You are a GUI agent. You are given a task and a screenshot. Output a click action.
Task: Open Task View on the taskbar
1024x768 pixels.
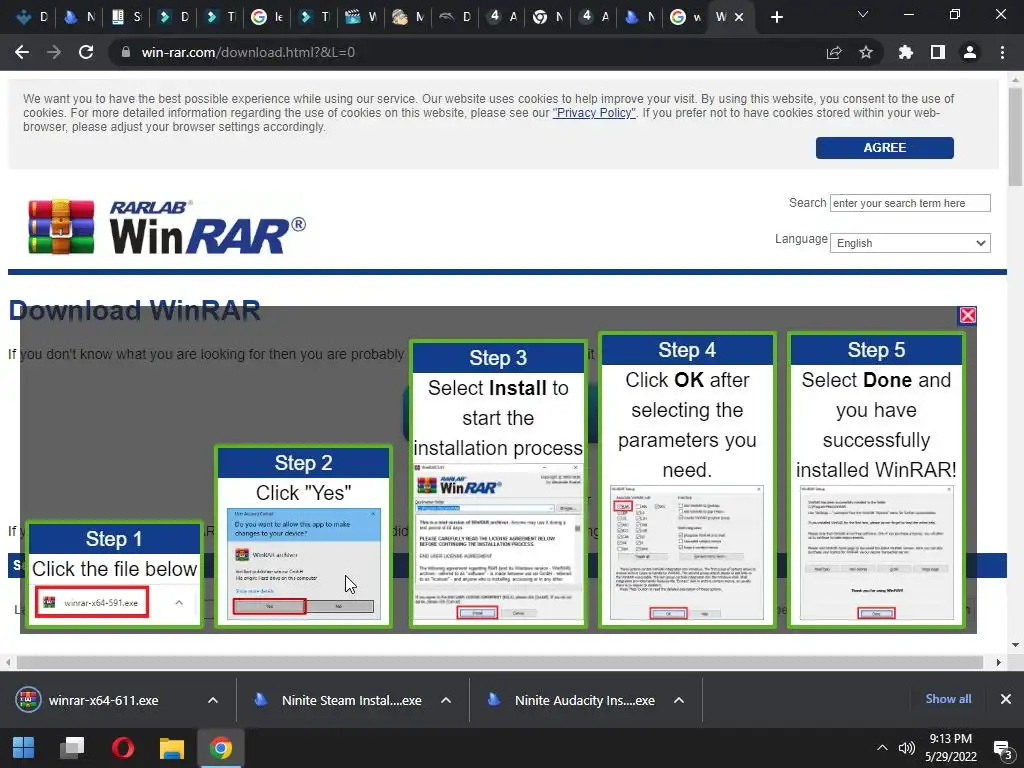(x=72, y=748)
